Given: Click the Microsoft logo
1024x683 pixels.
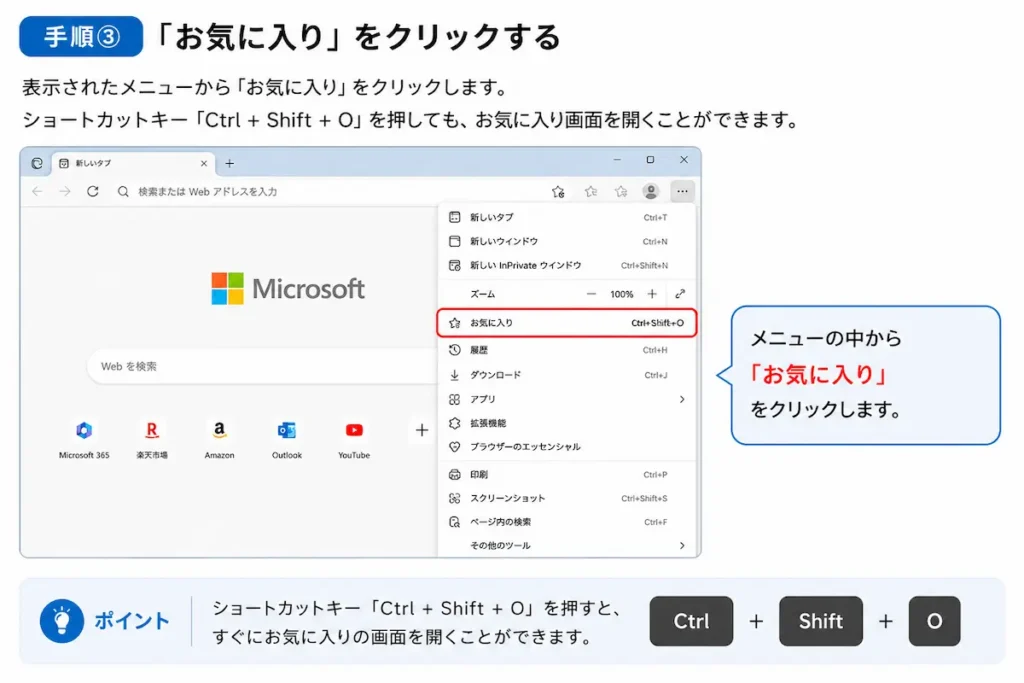Looking at the screenshot, I should [x=288, y=289].
